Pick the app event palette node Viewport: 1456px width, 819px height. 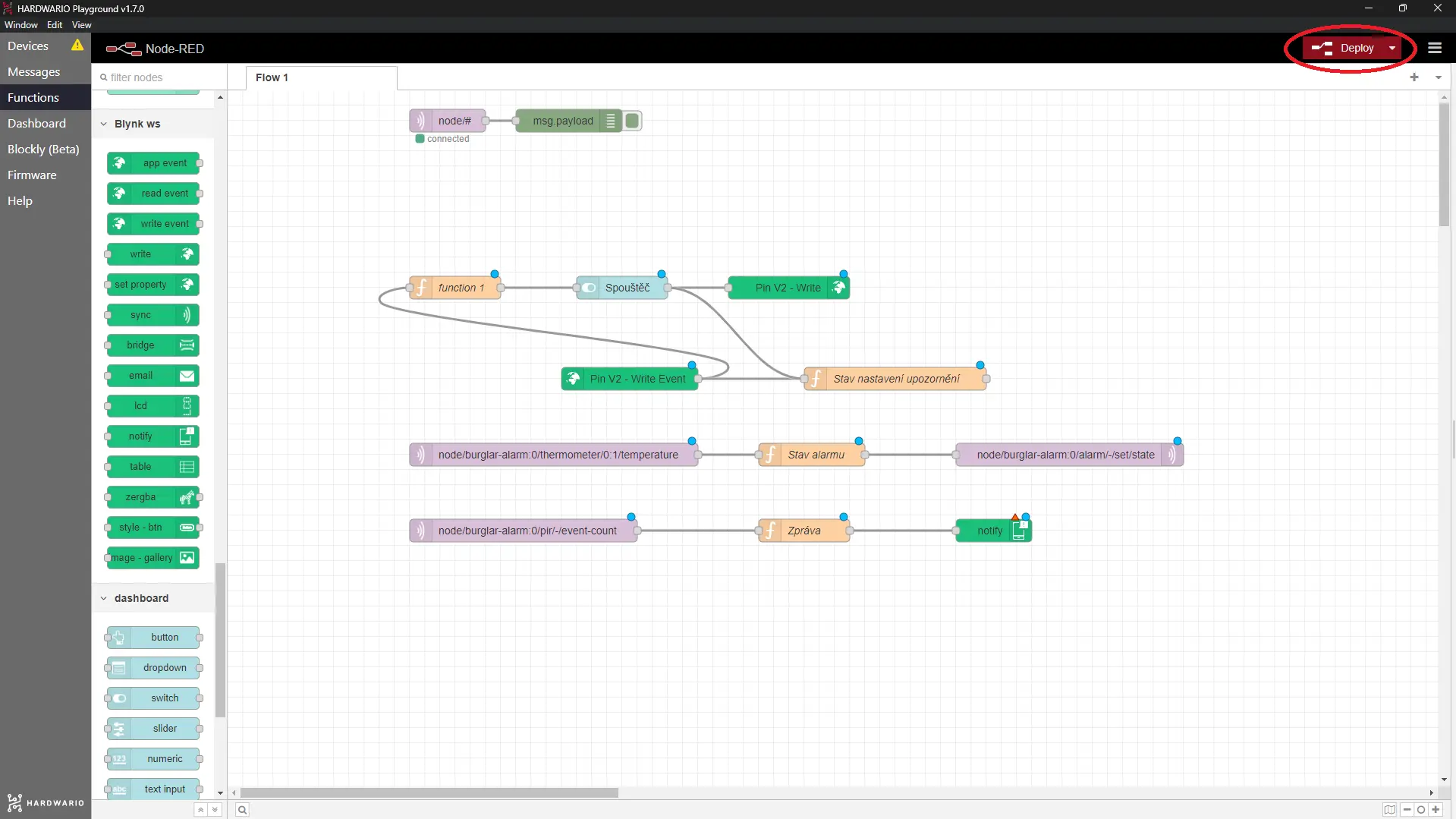pos(153,163)
